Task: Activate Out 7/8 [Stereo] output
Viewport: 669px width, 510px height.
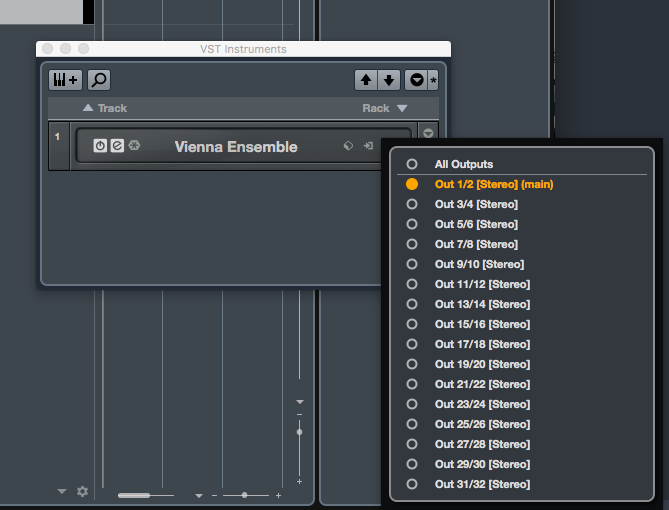Action: (x=522, y=244)
